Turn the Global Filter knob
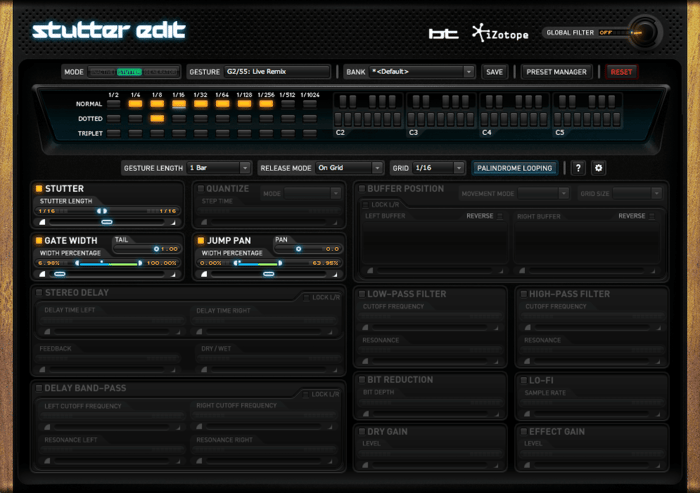700x493 pixels. [643, 32]
